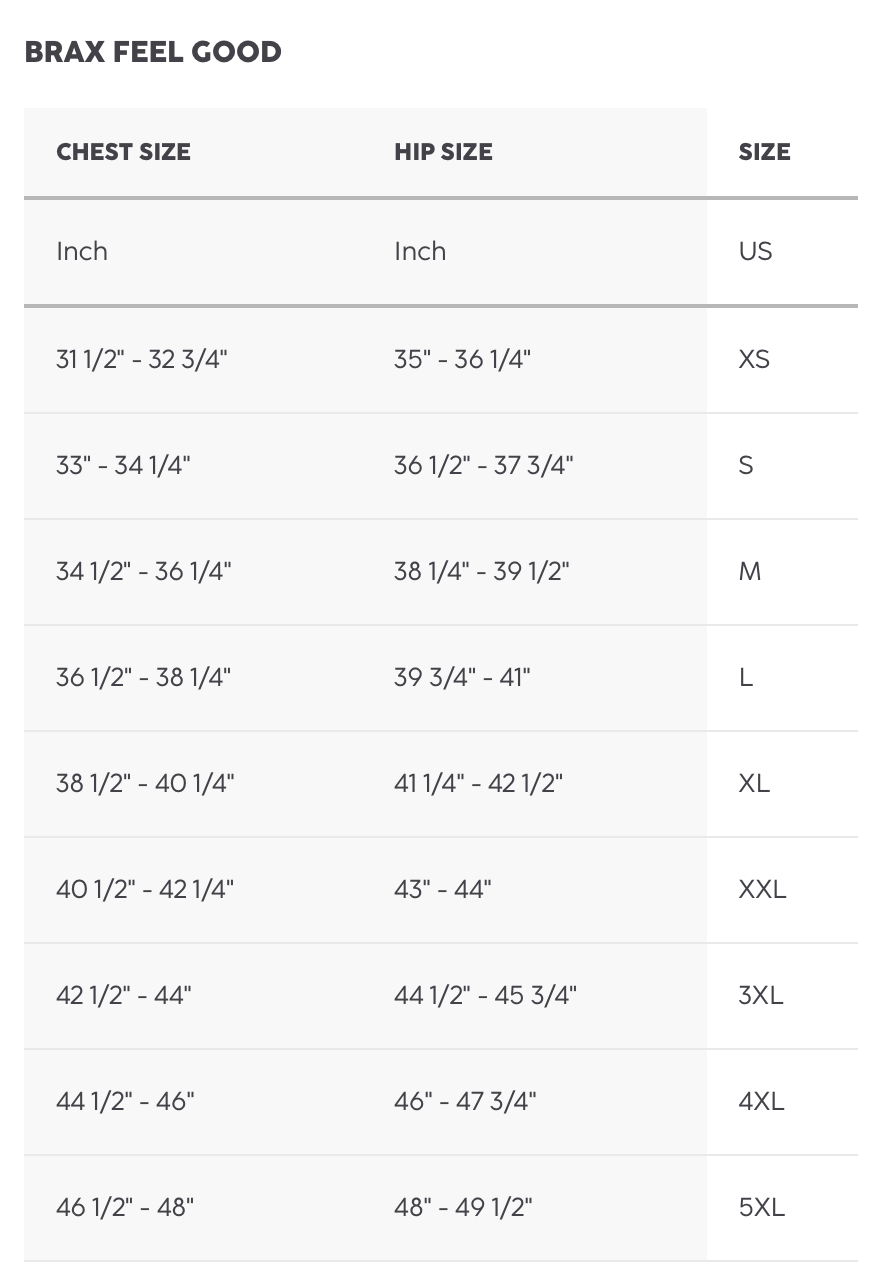The width and height of the screenshot is (874, 1266).
Task: Click chest range 44 1/2" - 46"
Action: (125, 1101)
